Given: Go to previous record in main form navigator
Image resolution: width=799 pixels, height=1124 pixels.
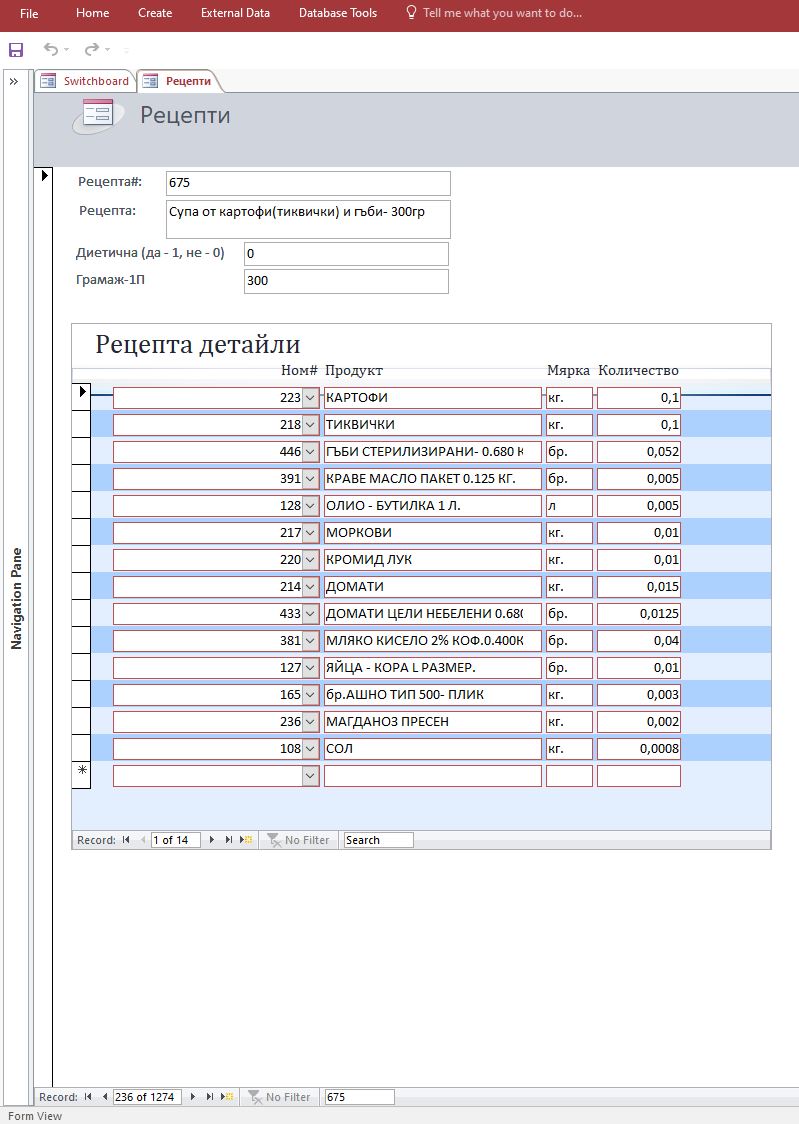Looking at the screenshot, I should click(x=104, y=1097).
